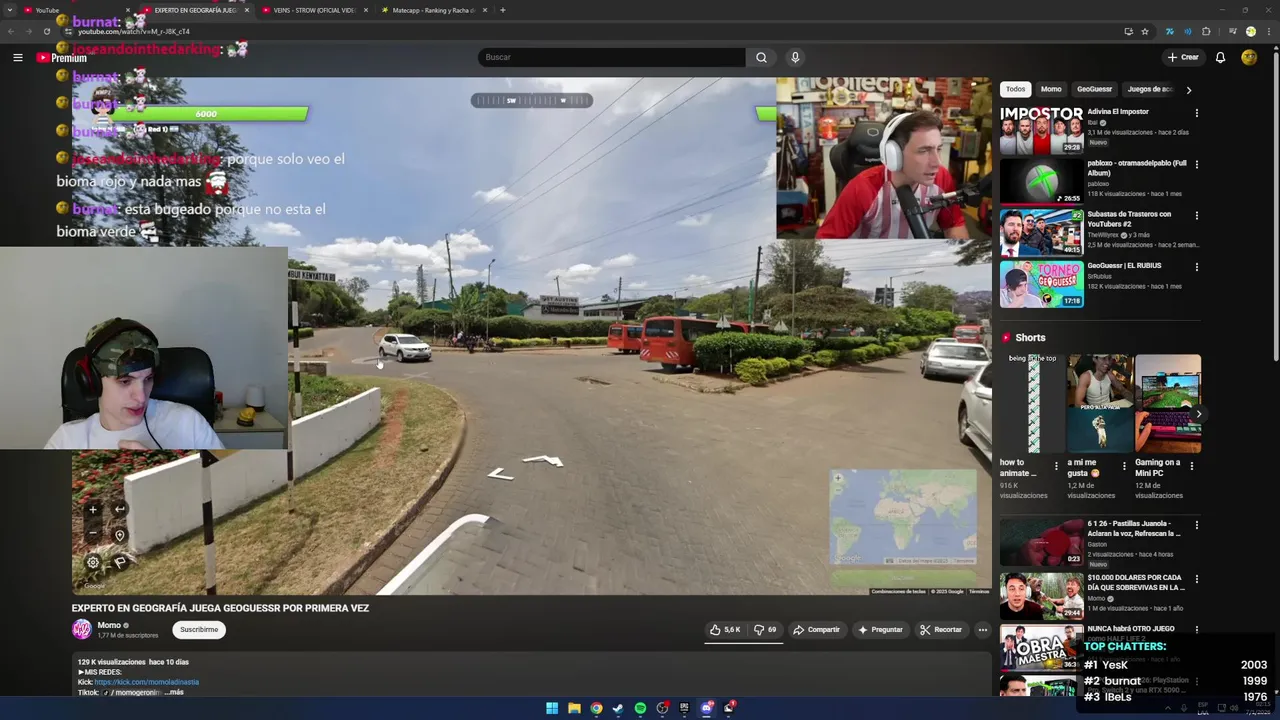This screenshot has width=1280, height=720.
Task: Open options for a mi me gusta Short
Action: tap(1124, 466)
